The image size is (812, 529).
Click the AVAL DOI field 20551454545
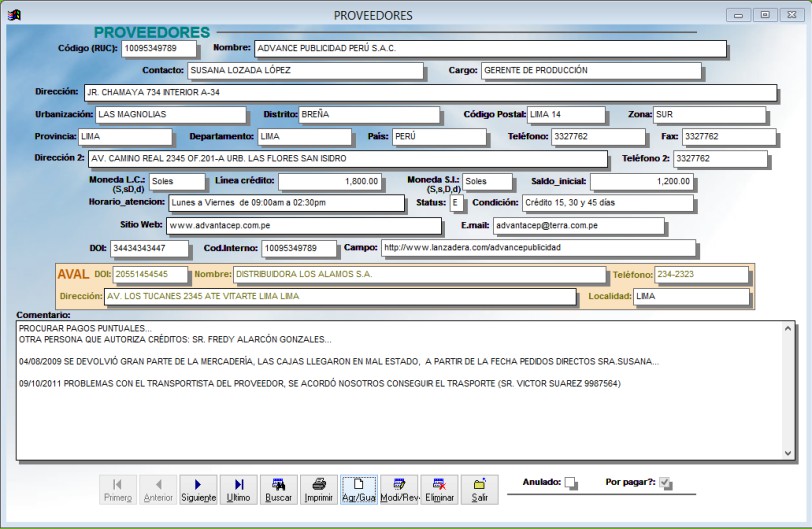pos(150,274)
